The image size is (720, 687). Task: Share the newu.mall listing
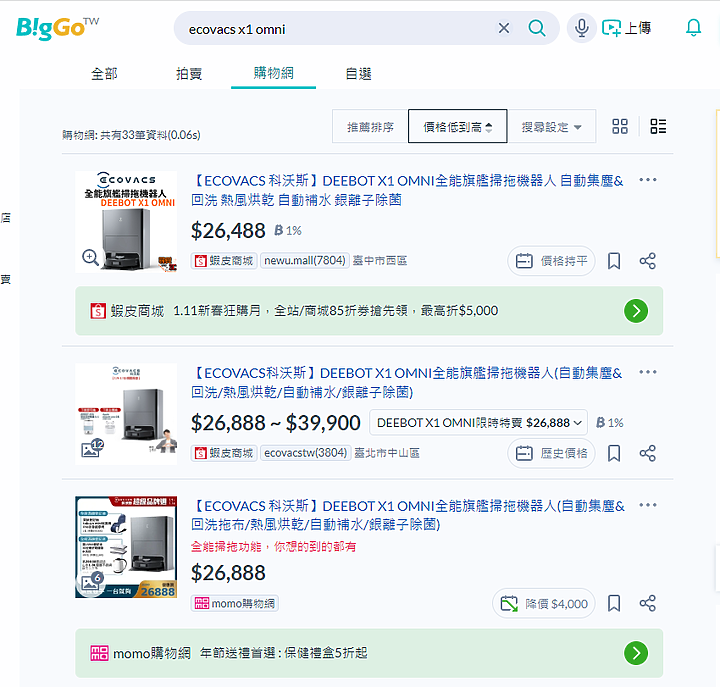[647, 261]
